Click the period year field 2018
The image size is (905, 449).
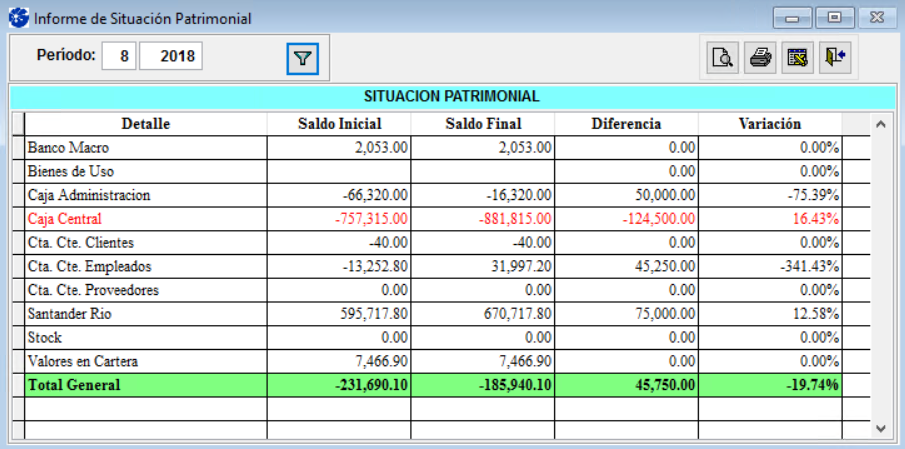click(171, 56)
